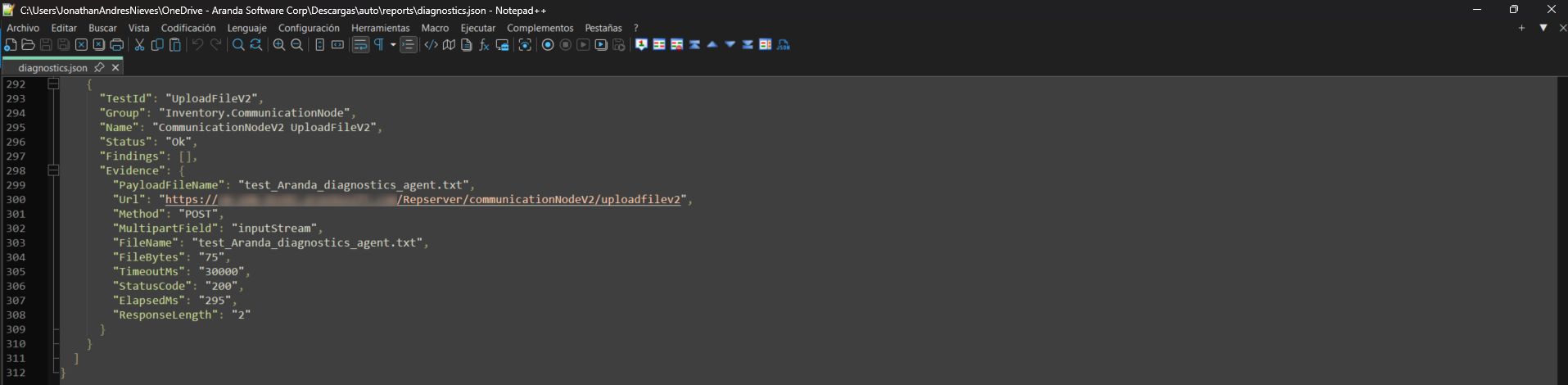Open the Function List icon

coord(484,45)
